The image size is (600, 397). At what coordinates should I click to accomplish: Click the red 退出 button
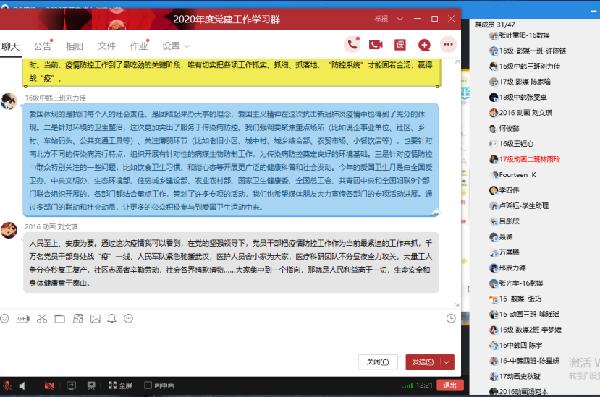coord(449,385)
